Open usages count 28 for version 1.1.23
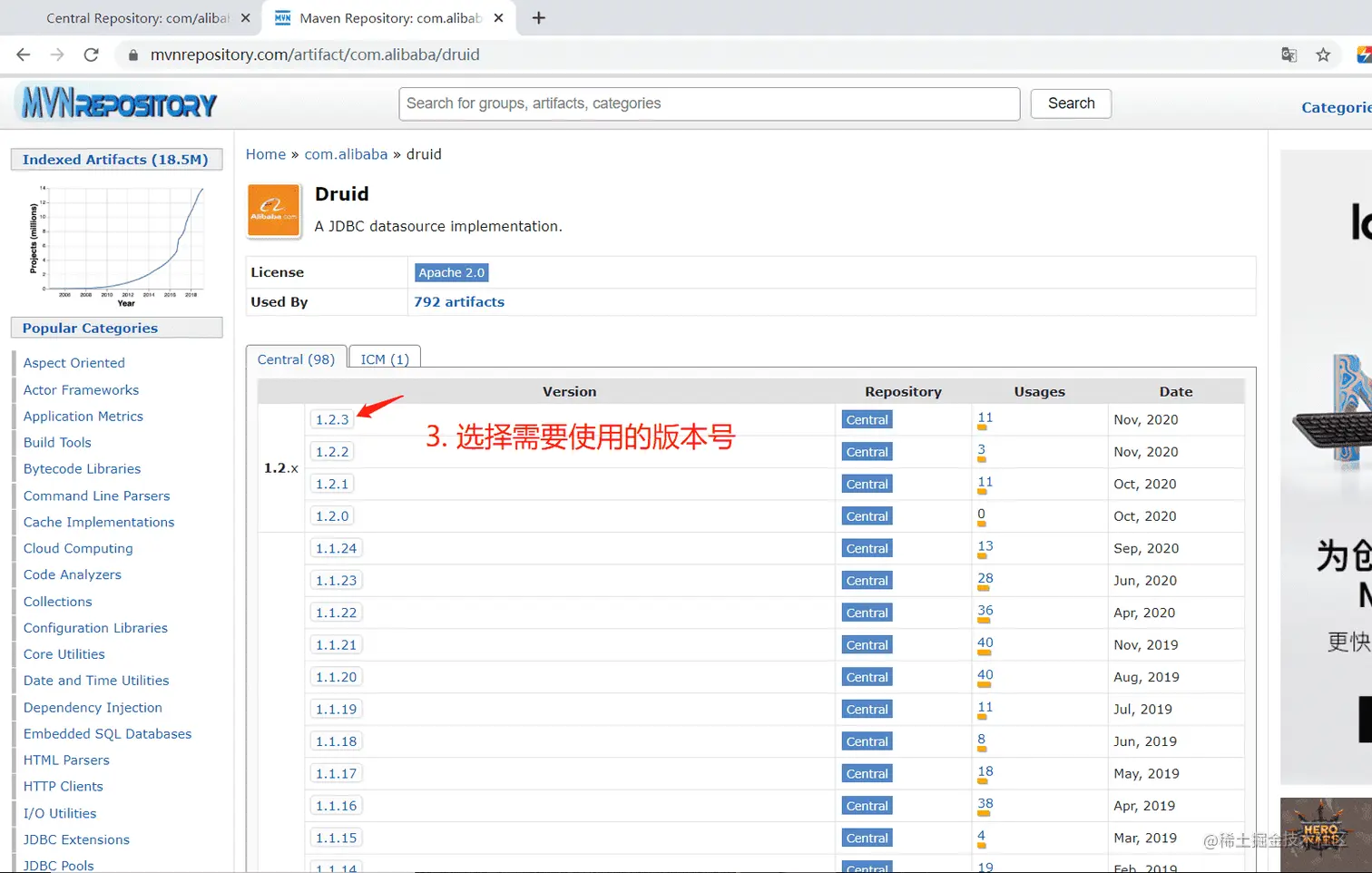 pos(985,578)
